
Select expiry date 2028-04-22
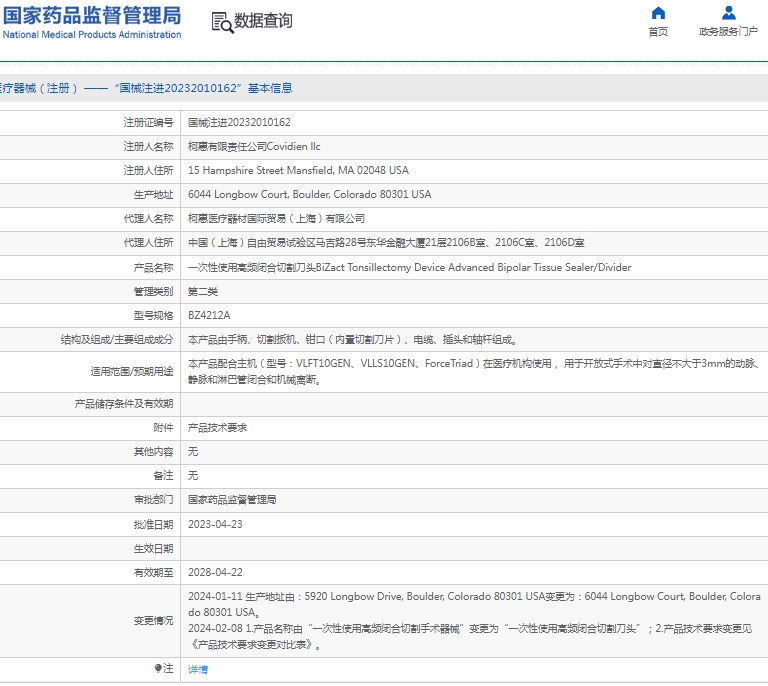(215, 572)
